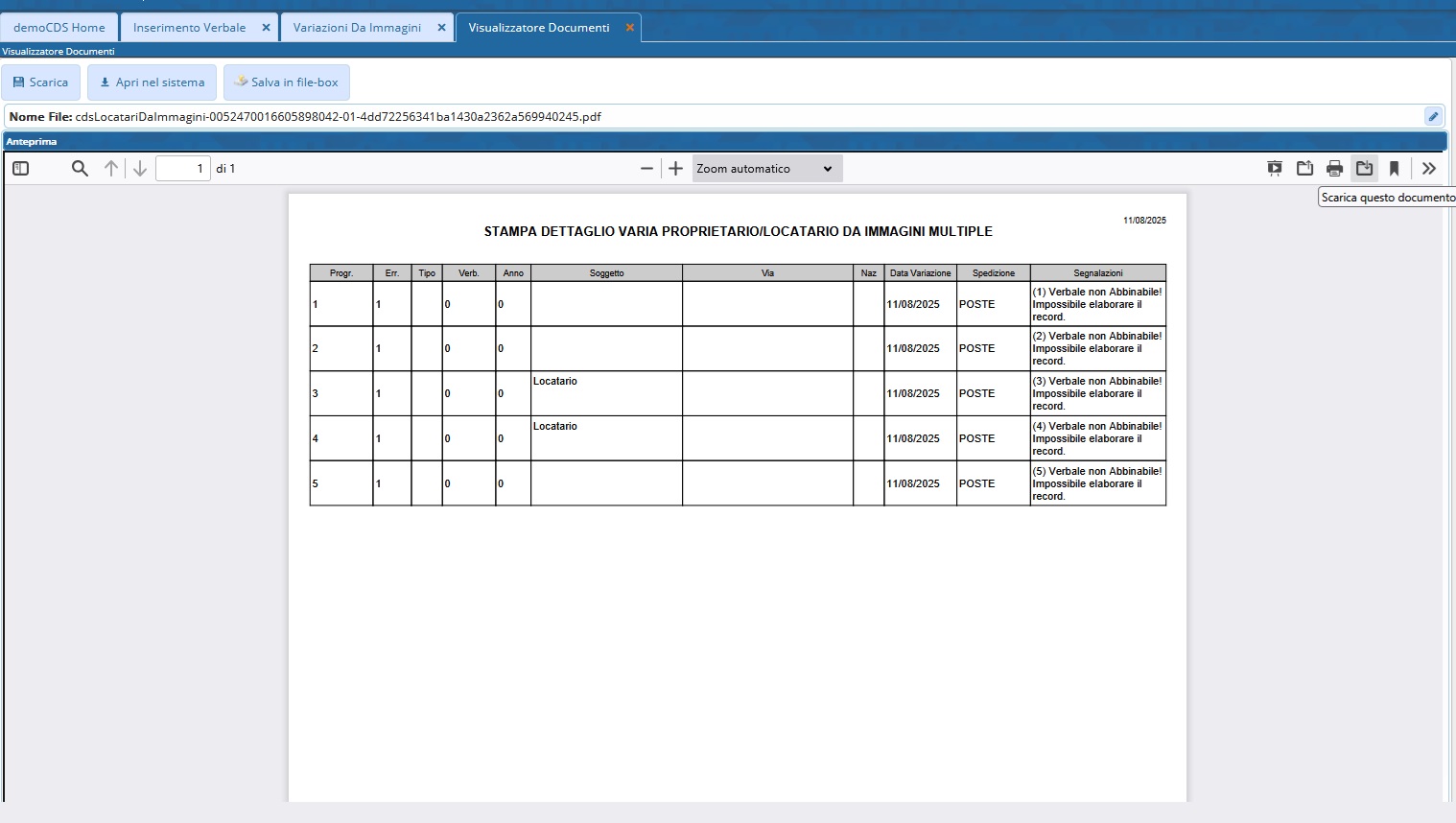Go to next page arrow
The width and height of the screenshot is (1456, 823).
(140, 169)
